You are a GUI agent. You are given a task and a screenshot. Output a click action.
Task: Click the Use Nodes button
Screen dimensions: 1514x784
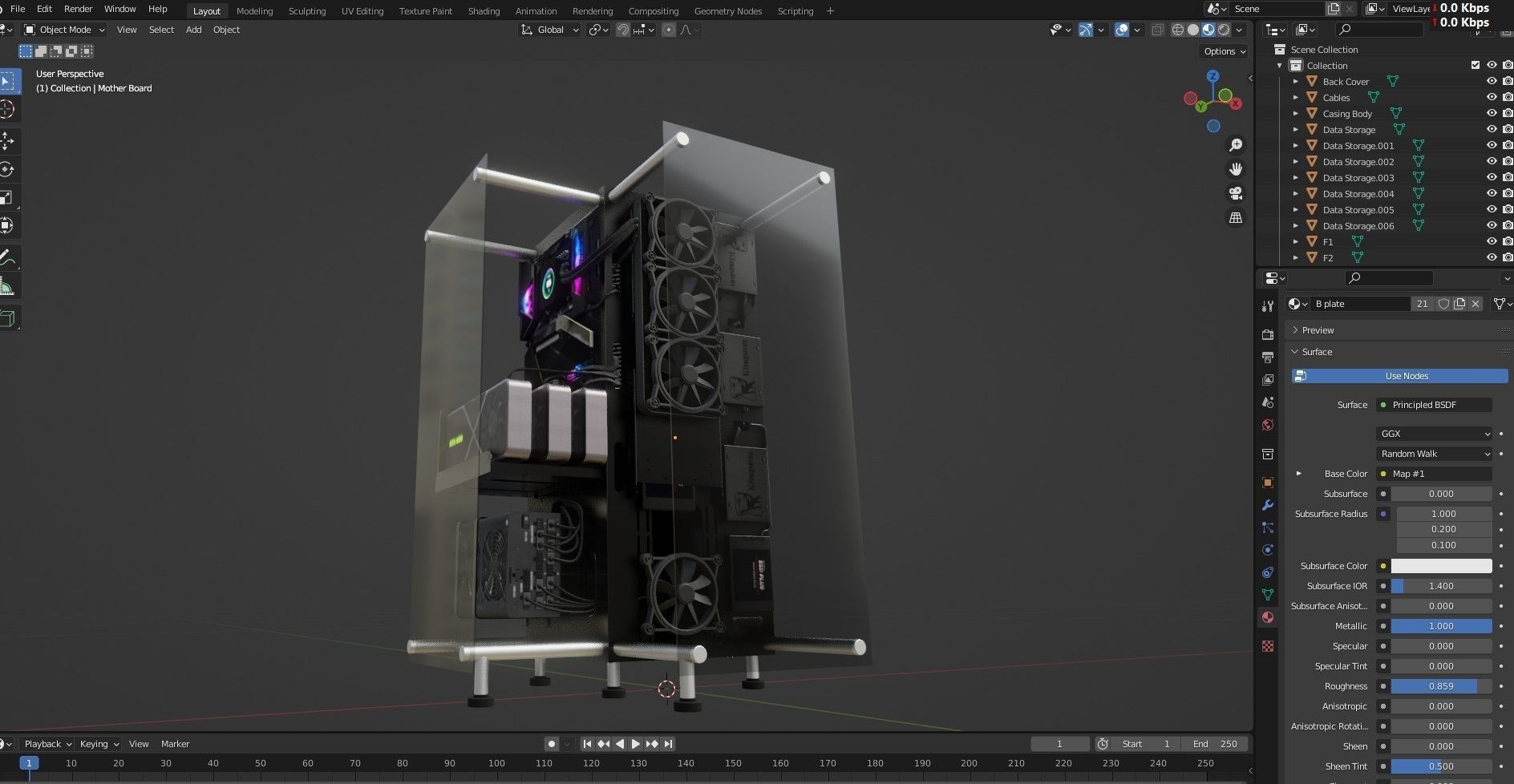(1399, 376)
